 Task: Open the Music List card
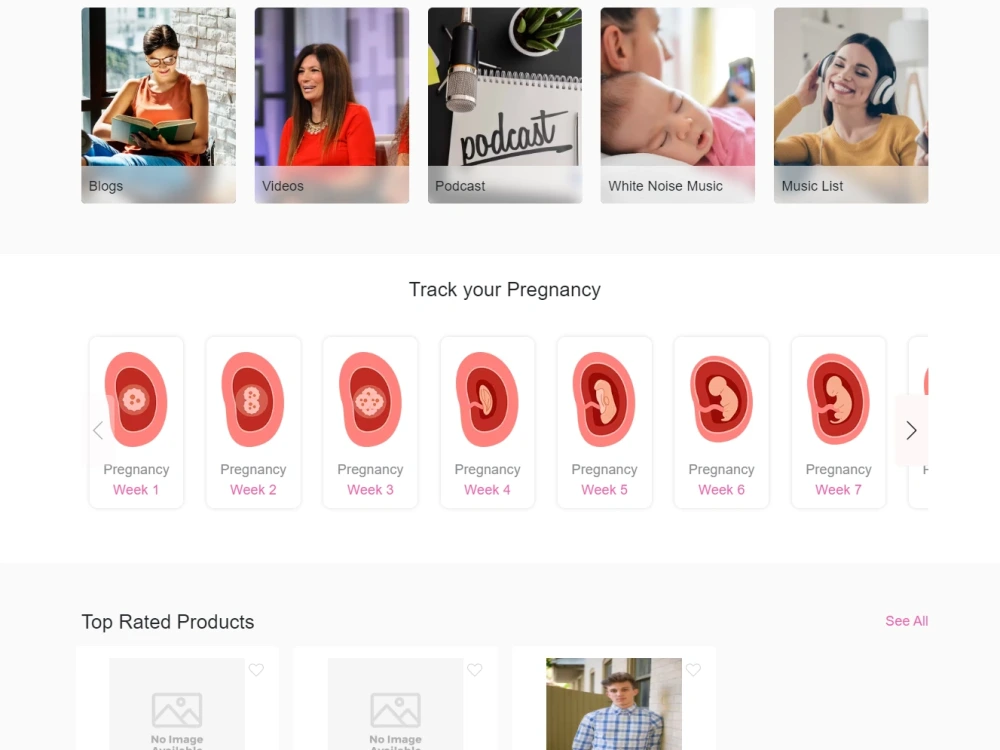click(x=851, y=105)
